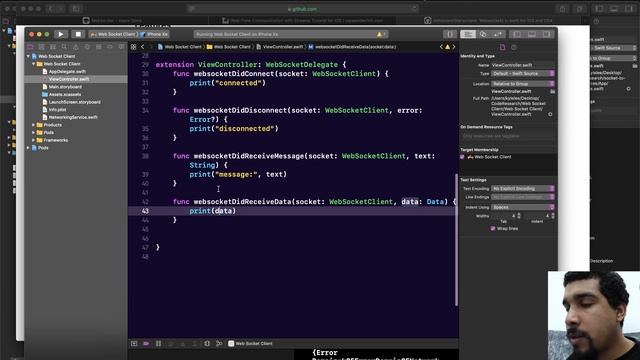Collapse the Web Socket Client project root
This screenshot has height=360, width=640.
[28, 56]
